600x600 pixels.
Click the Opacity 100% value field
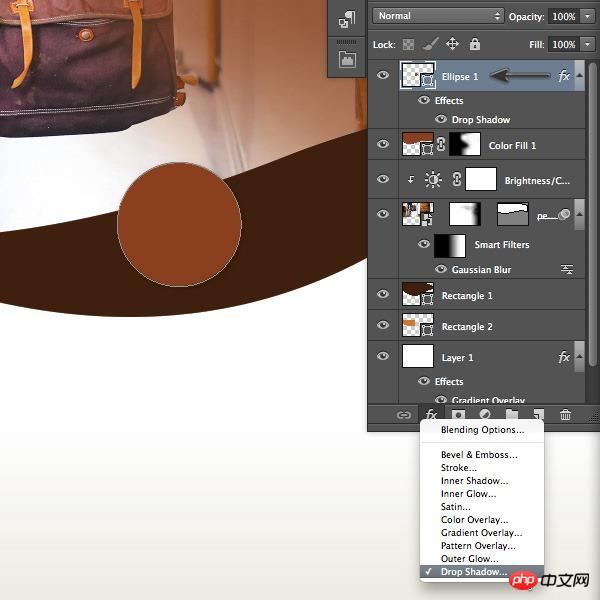(564, 16)
